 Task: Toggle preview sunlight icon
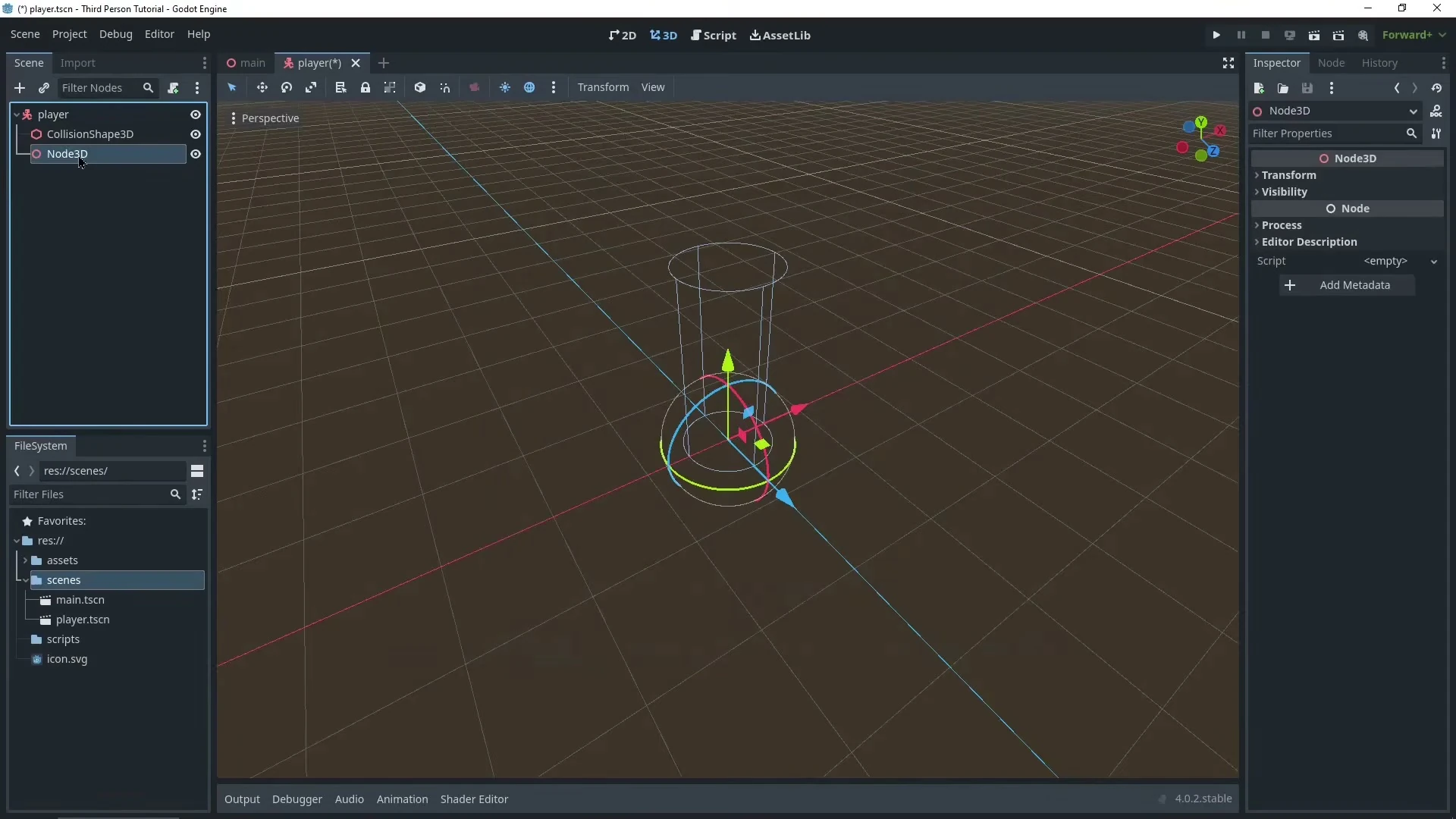point(505,87)
